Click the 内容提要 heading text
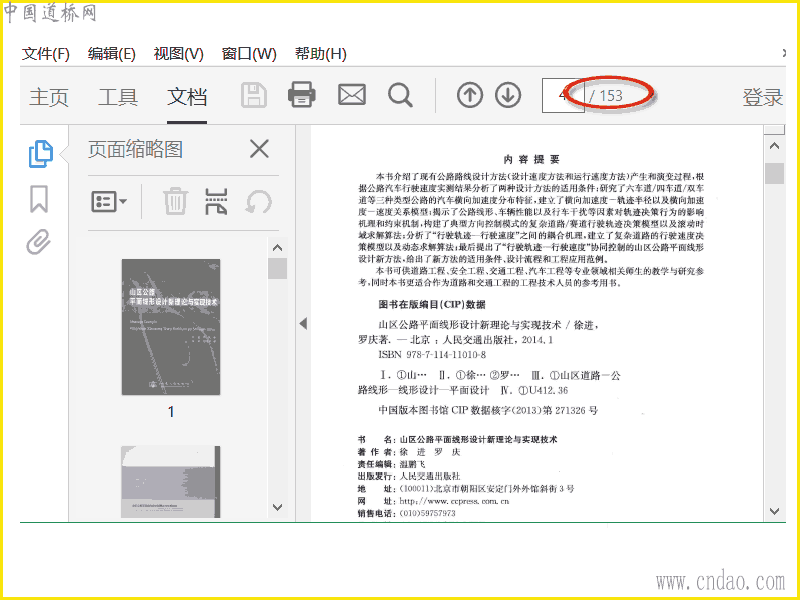 [x=532, y=160]
